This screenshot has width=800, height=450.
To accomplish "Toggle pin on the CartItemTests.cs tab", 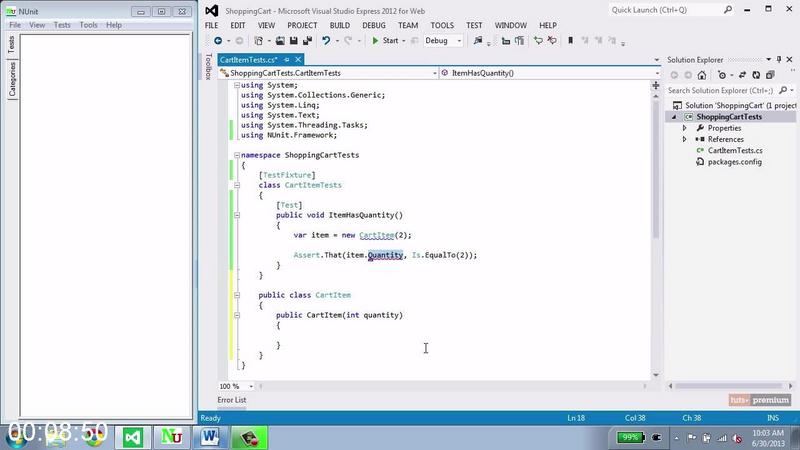I will point(287,60).
